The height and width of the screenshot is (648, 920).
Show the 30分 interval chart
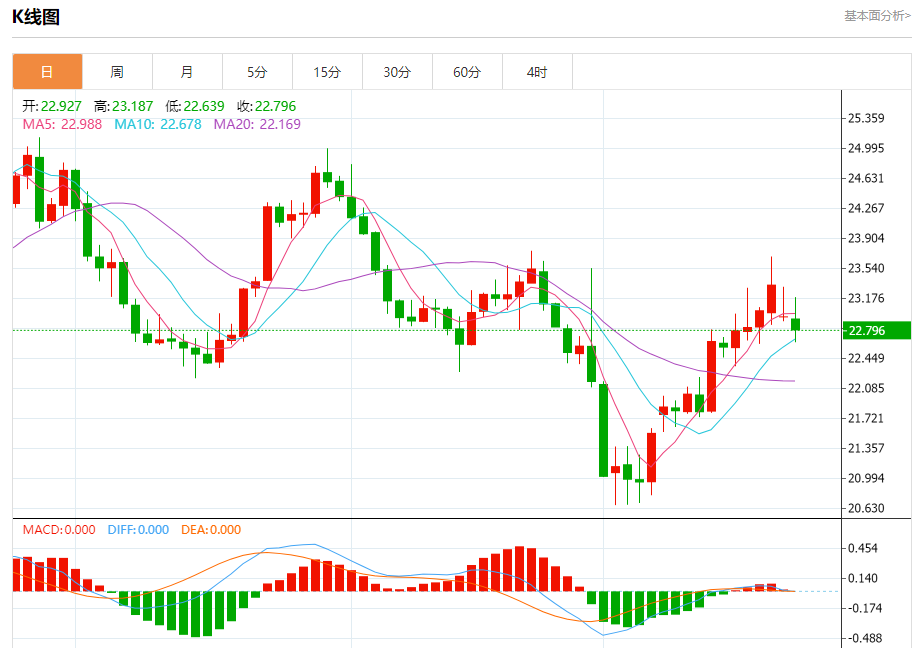tap(397, 72)
